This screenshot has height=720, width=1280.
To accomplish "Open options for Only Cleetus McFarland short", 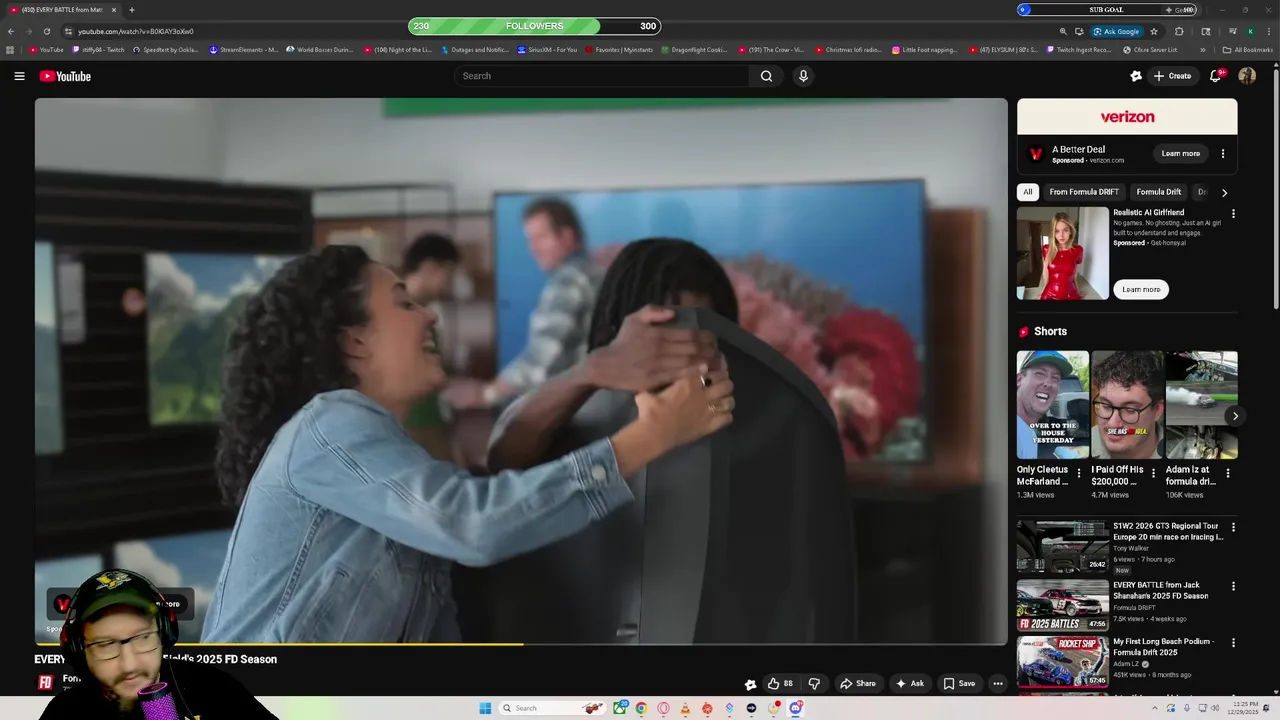I will 1078,473.
